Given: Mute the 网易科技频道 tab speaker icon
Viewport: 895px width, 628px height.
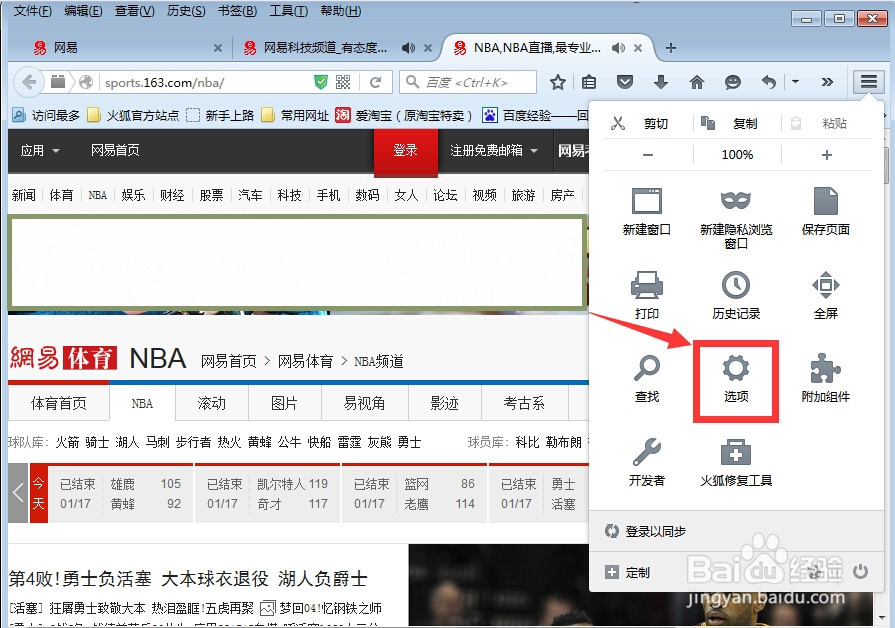Looking at the screenshot, I should pos(408,48).
